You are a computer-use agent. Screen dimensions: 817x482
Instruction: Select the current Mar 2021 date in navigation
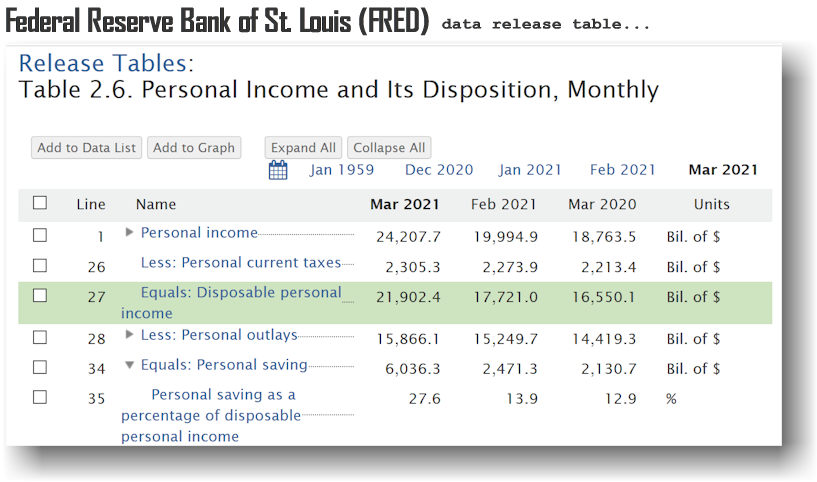[723, 170]
